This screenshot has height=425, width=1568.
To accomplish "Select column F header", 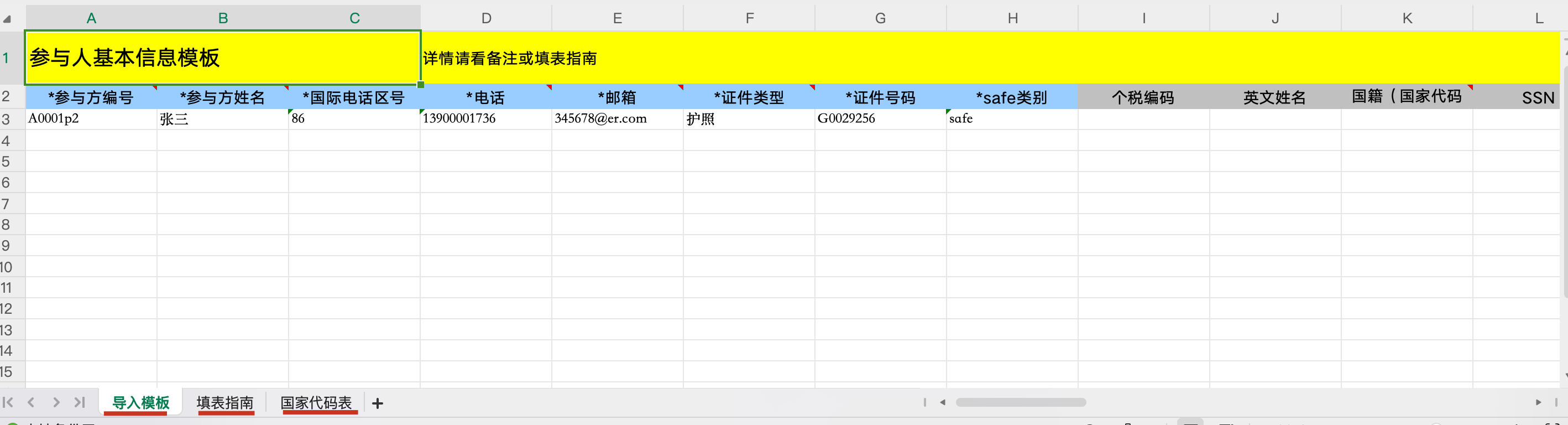I will coord(749,18).
